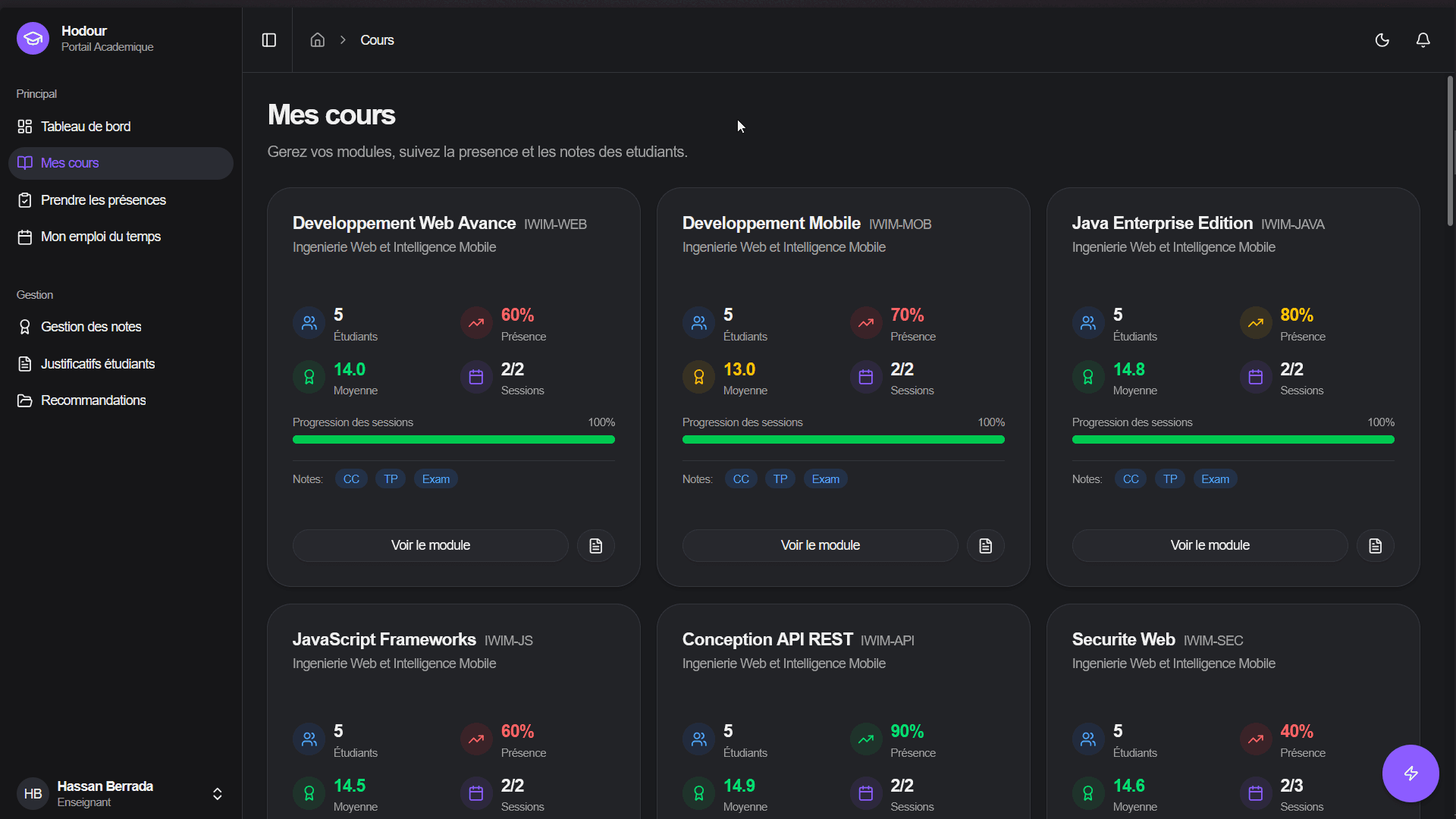This screenshot has height=819, width=1456.
Task: Open Tableau de bord in sidebar
Action: coord(121,127)
